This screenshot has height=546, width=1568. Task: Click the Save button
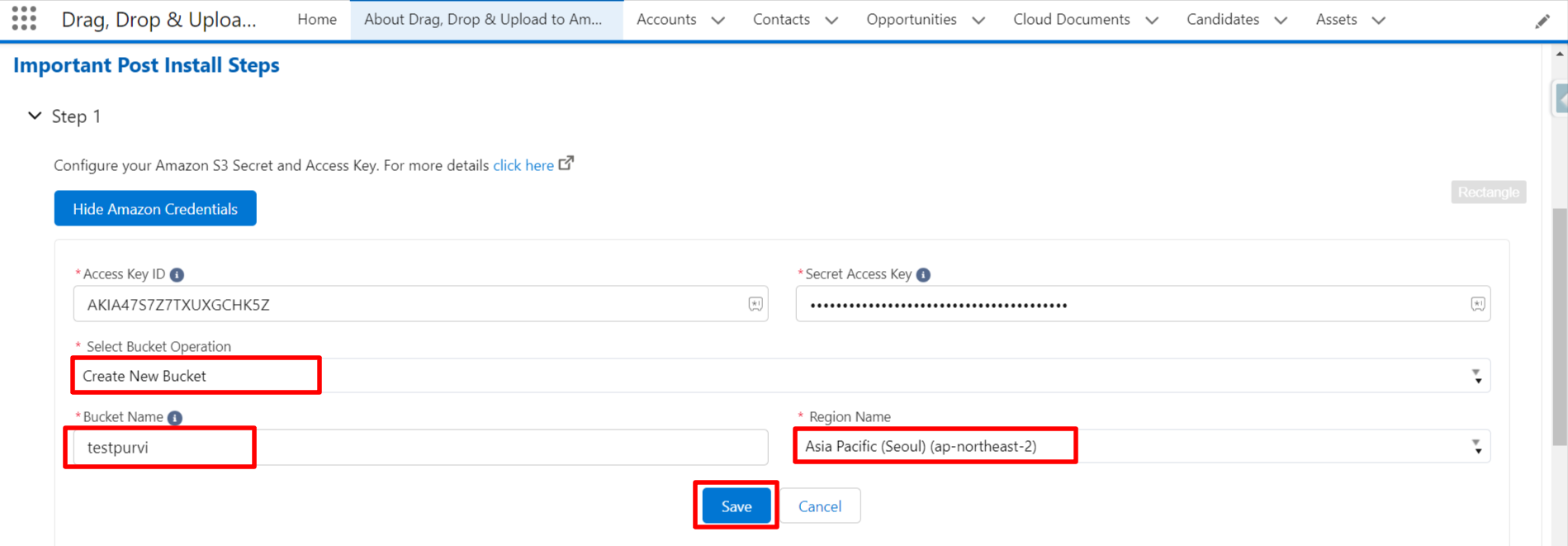[736, 506]
